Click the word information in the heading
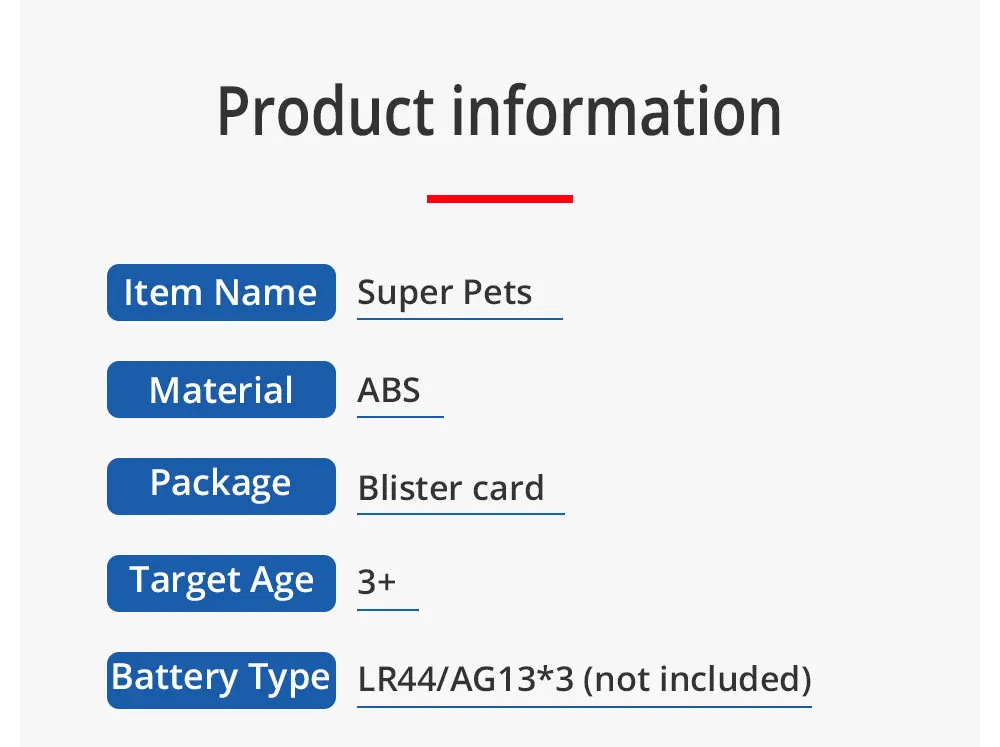The height and width of the screenshot is (747, 1000). 616,112
